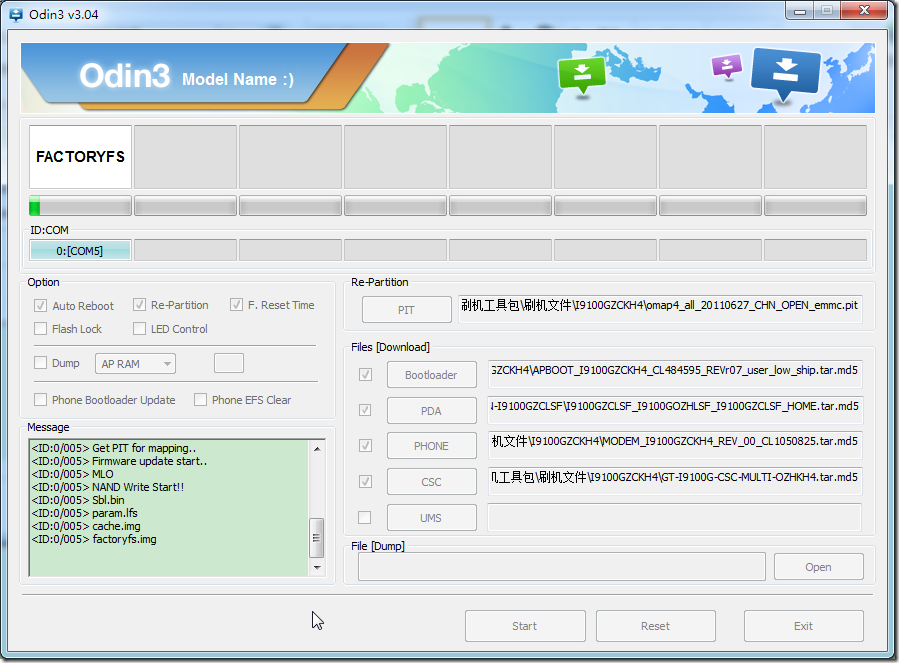
Task: Click the PDA button
Action: tap(432, 411)
